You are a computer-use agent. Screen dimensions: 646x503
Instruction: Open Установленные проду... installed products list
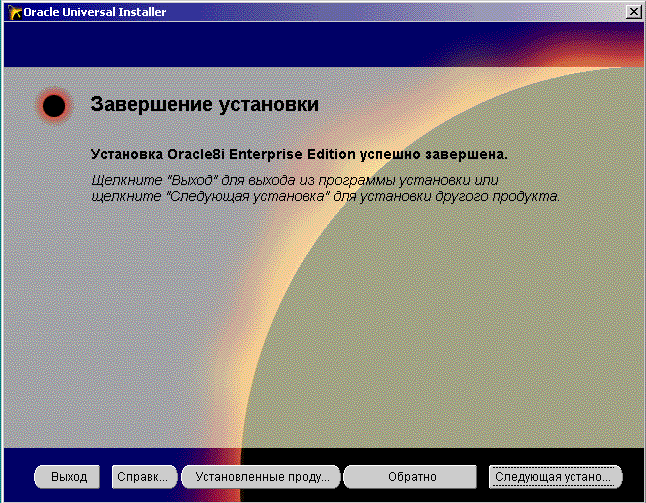point(261,477)
